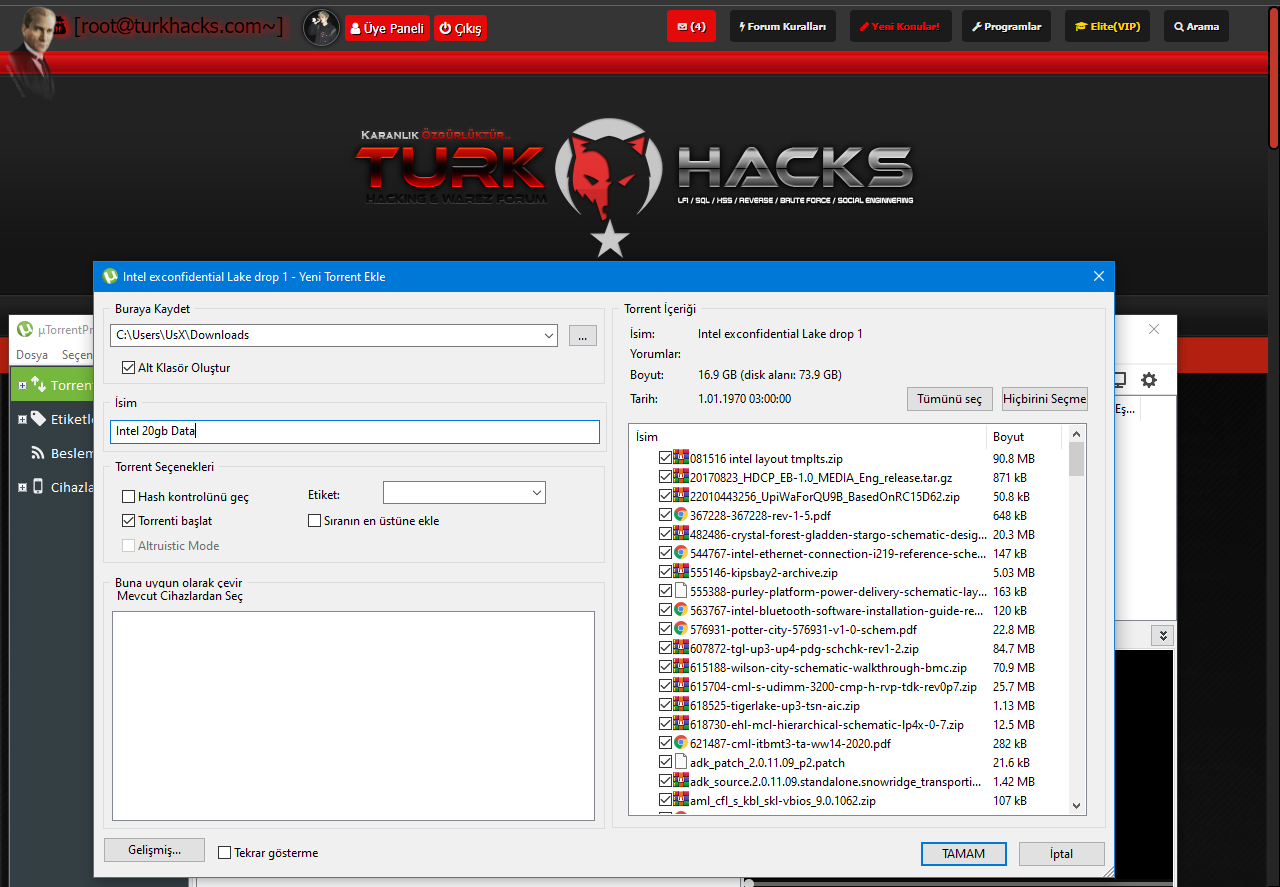
Task: Enable Hash kontrolünü geç checkbox
Action: tap(128, 496)
